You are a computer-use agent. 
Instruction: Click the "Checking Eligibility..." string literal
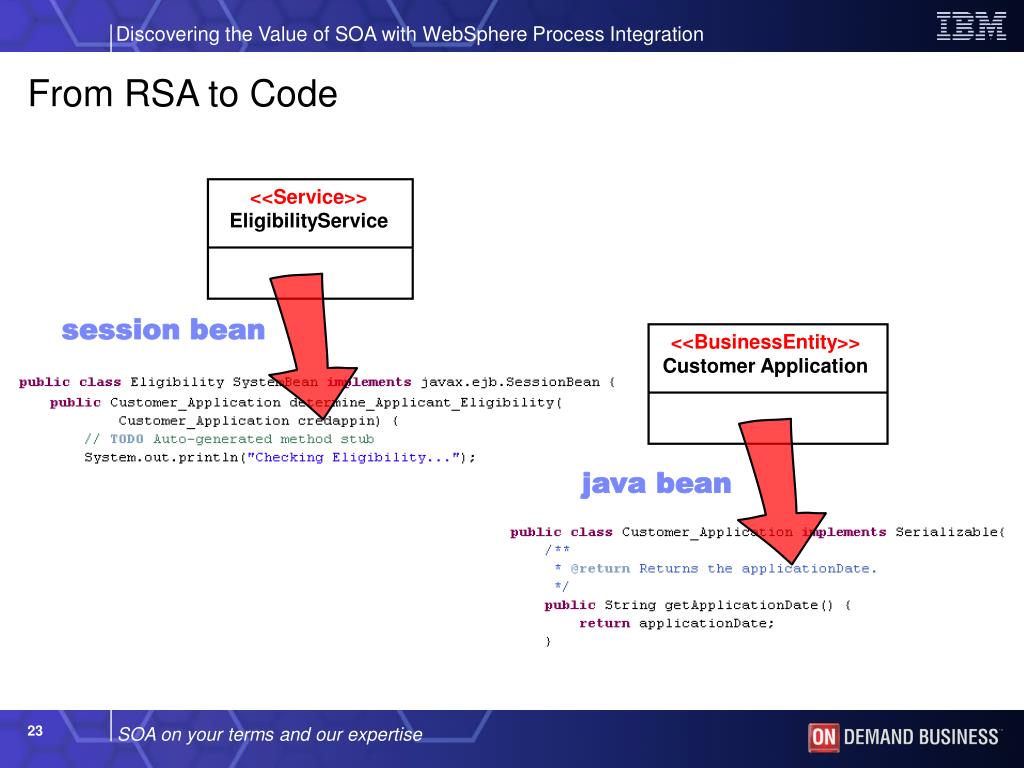pyautogui.click(x=353, y=457)
